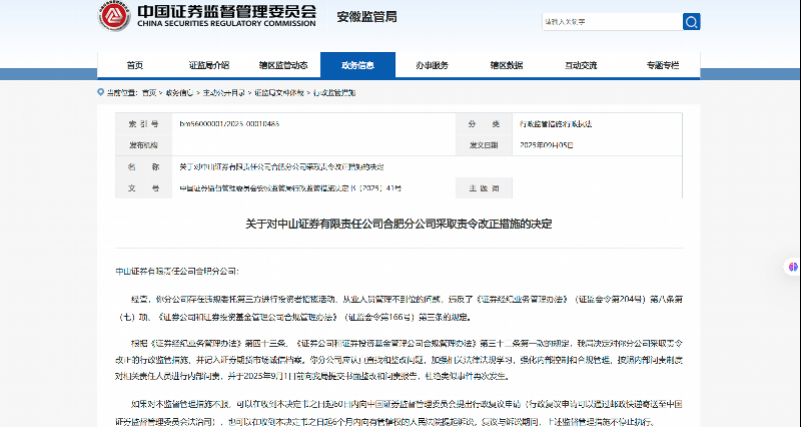This screenshot has width=801, height=427.
Task: Open the 辖区数据 navigation tab
Action: (x=506, y=65)
